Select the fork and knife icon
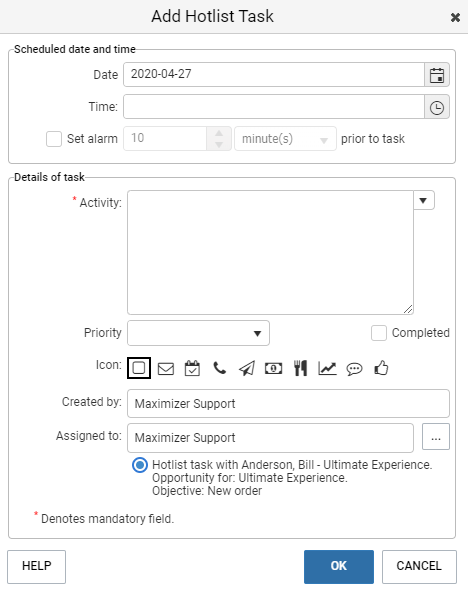This screenshot has width=468, height=598. click(301, 368)
